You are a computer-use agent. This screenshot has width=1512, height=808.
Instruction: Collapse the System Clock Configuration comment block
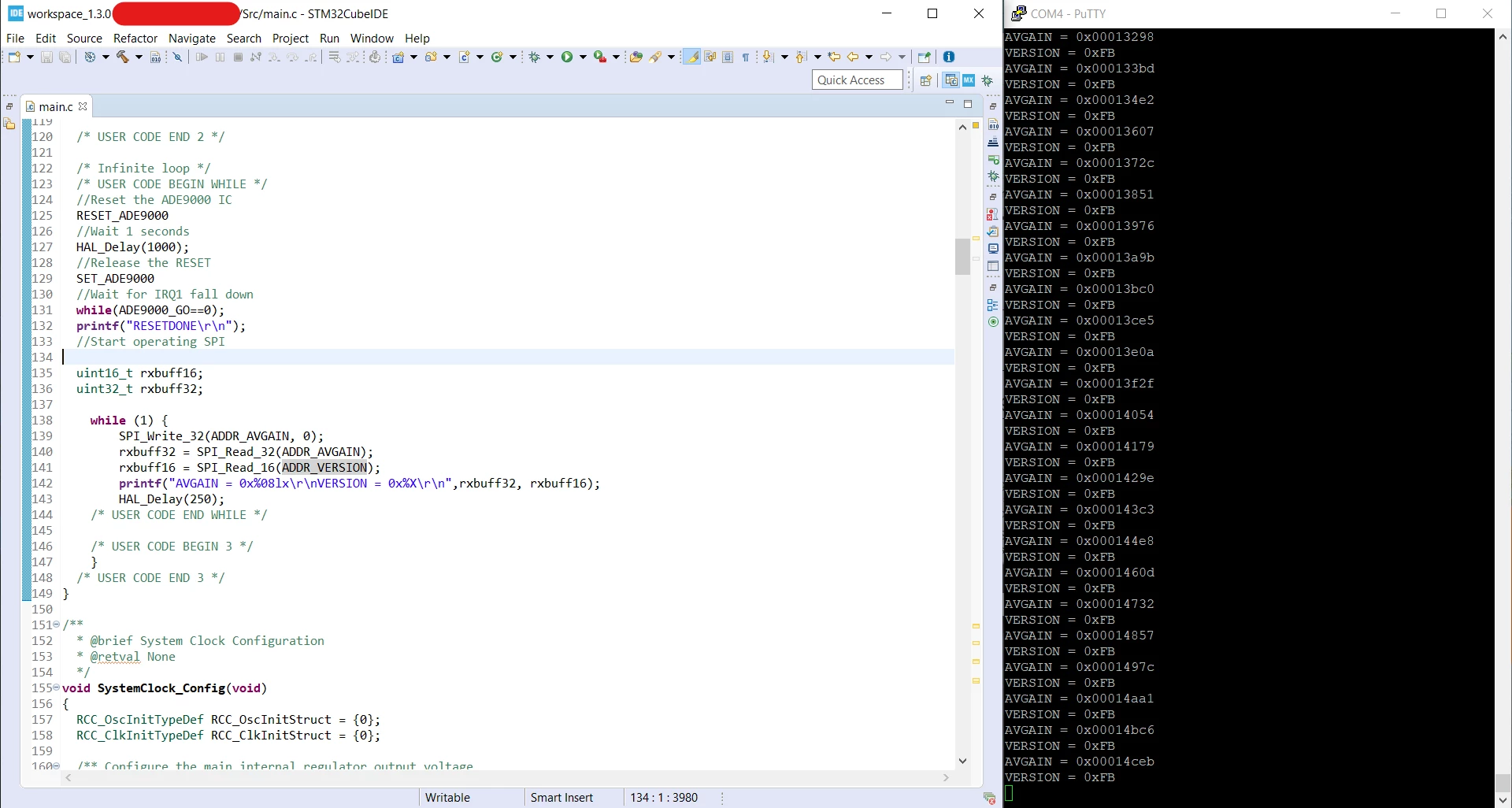tap(56, 625)
